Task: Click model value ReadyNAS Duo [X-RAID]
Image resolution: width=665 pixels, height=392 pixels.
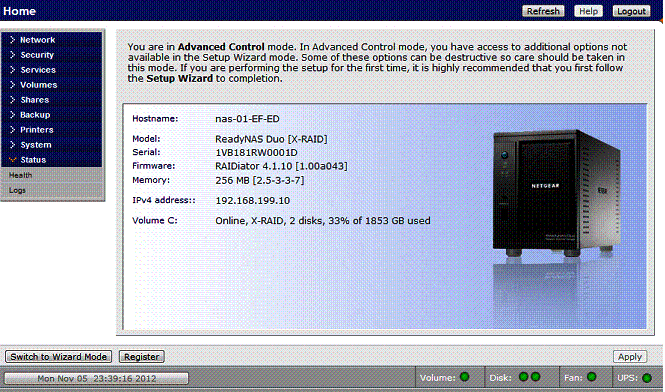Action: coord(271,139)
